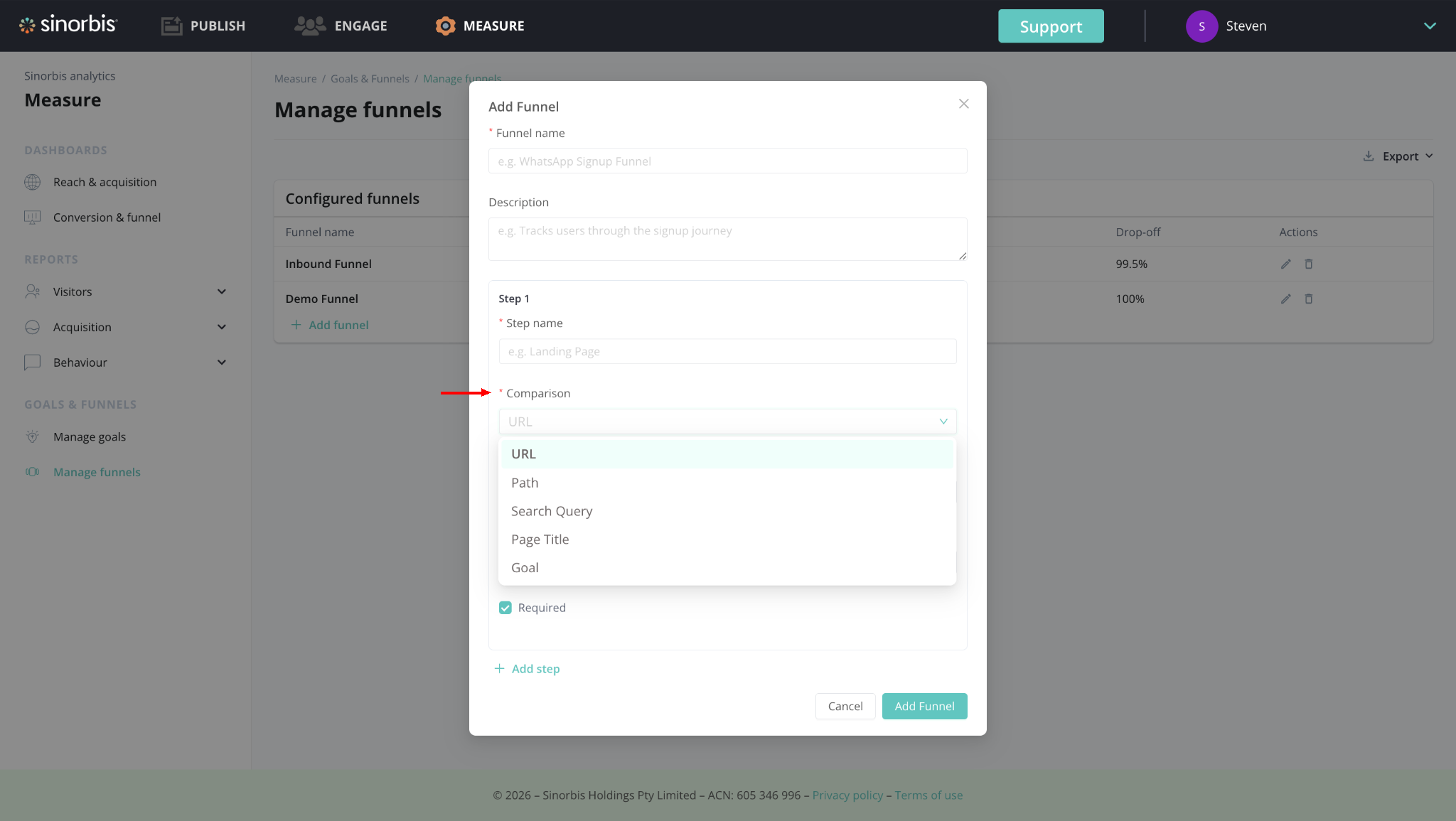
Task: Open the Engage people icon
Action: 310,26
